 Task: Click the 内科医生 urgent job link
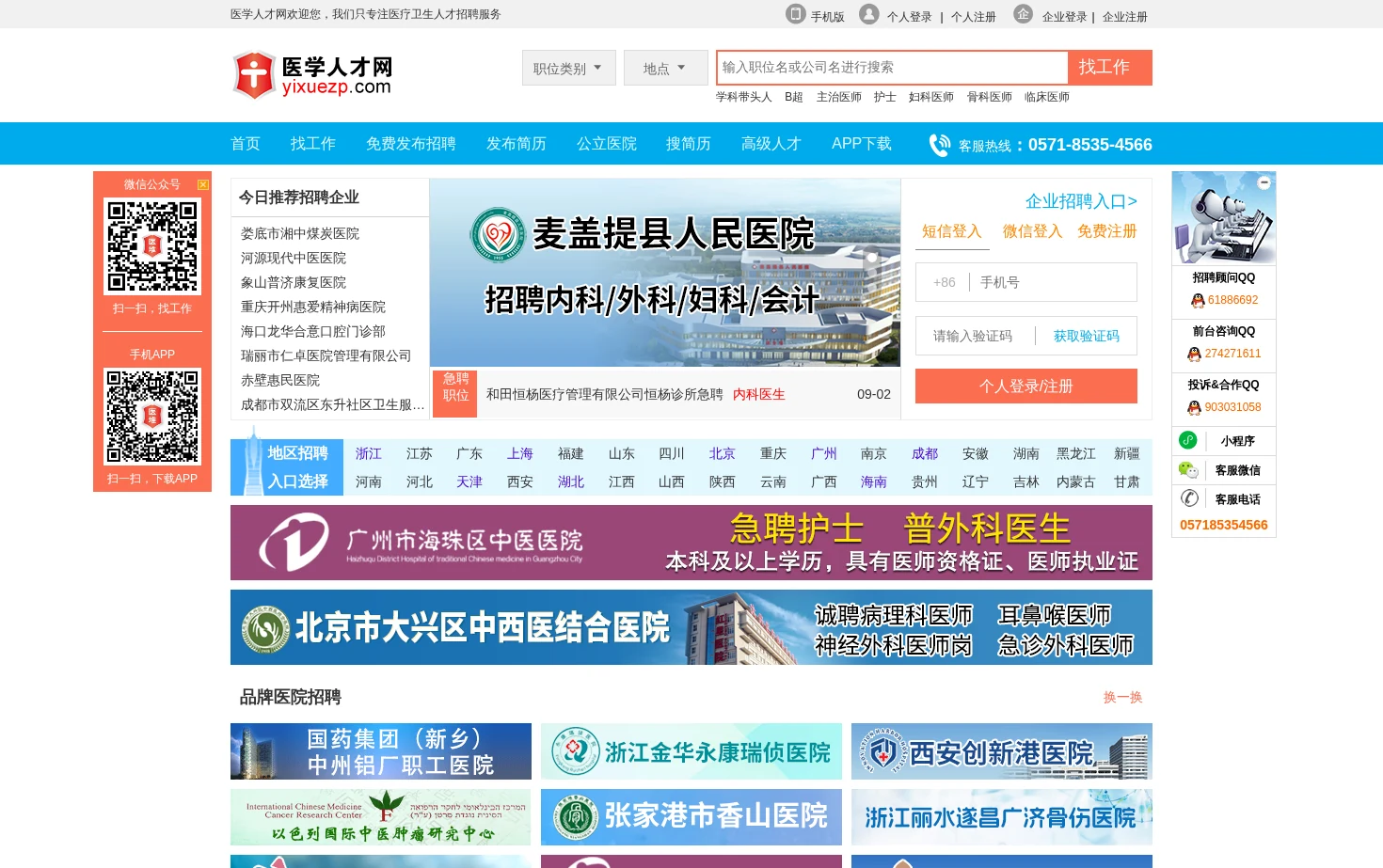coord(759,395)
